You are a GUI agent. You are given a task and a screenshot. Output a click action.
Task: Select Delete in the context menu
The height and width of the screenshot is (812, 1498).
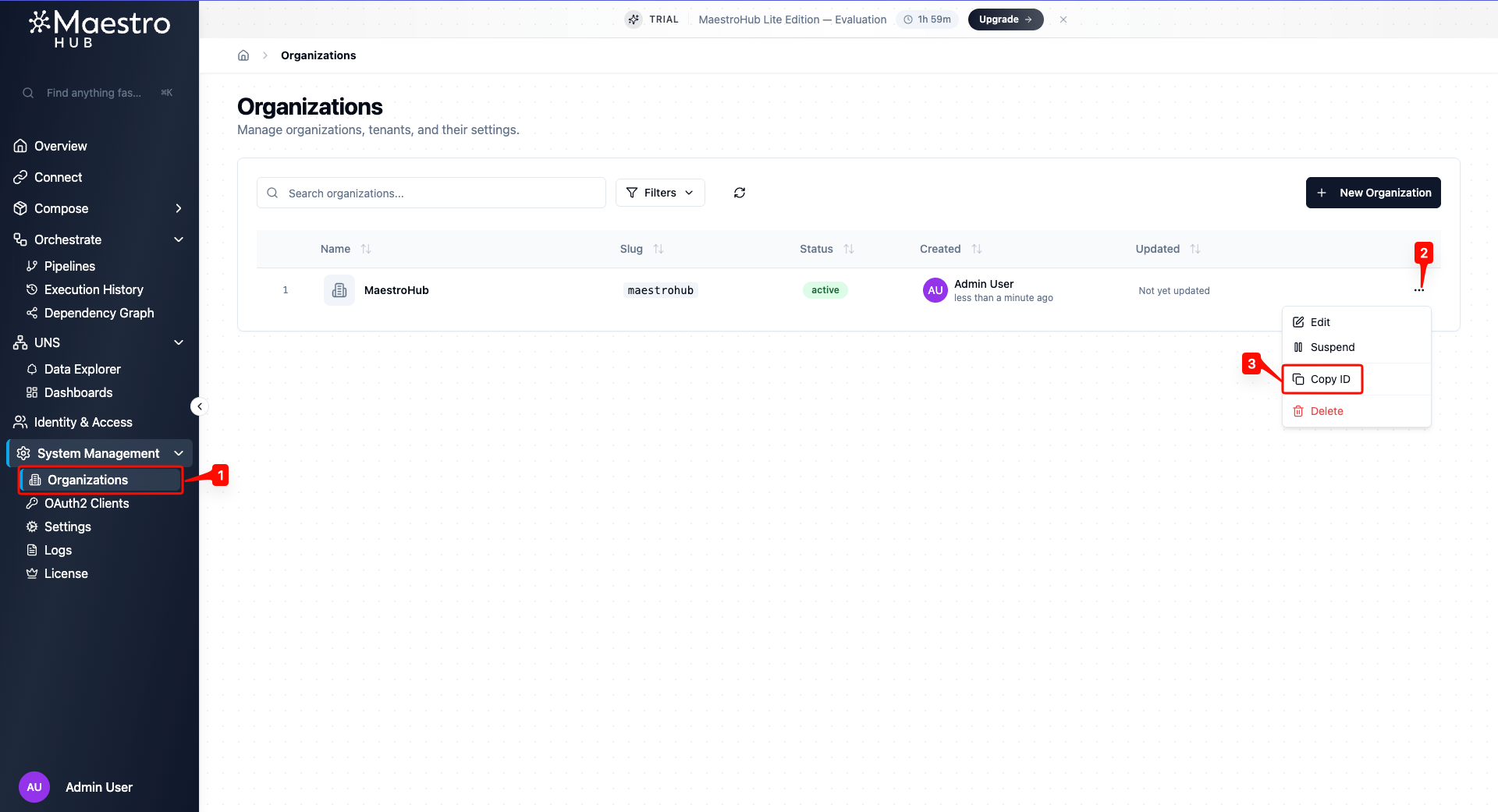pos(1326,411)
